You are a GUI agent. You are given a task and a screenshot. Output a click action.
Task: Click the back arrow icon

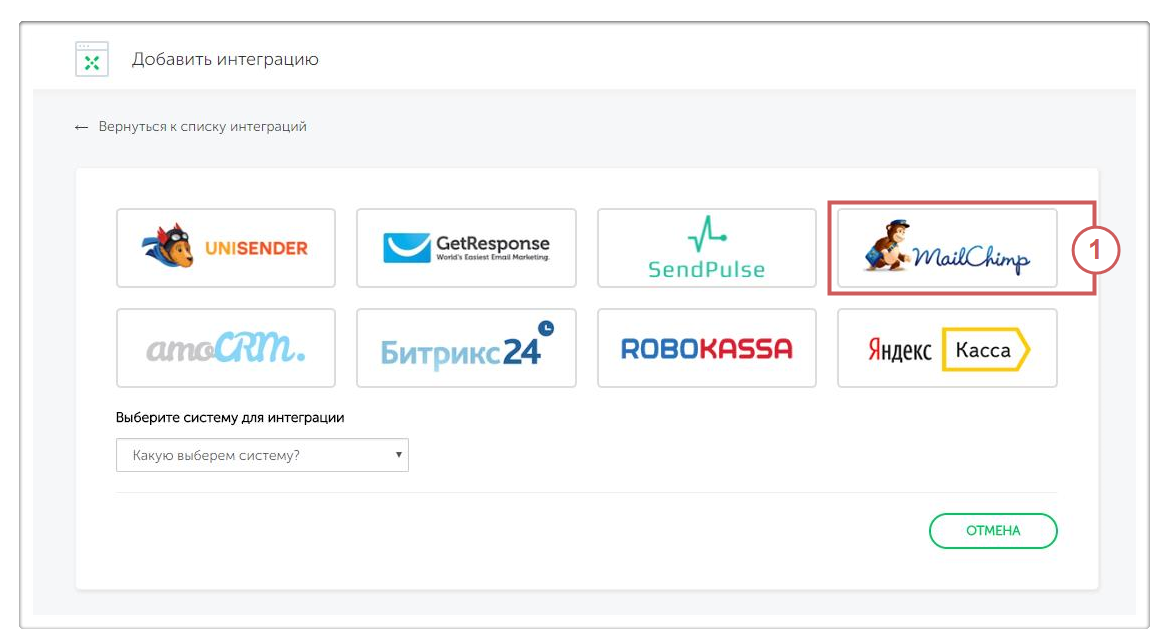(82, 128)
